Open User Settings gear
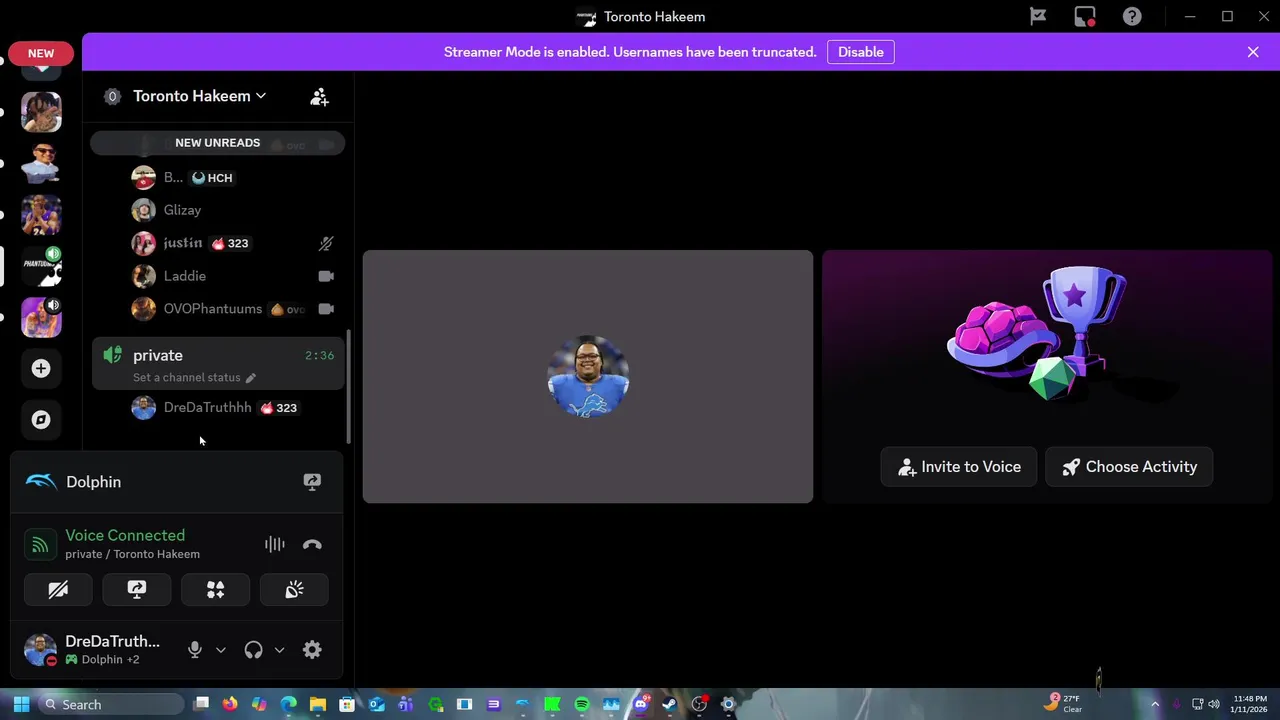This screenshot has height=720, width=1280. (x=312, y=650)
